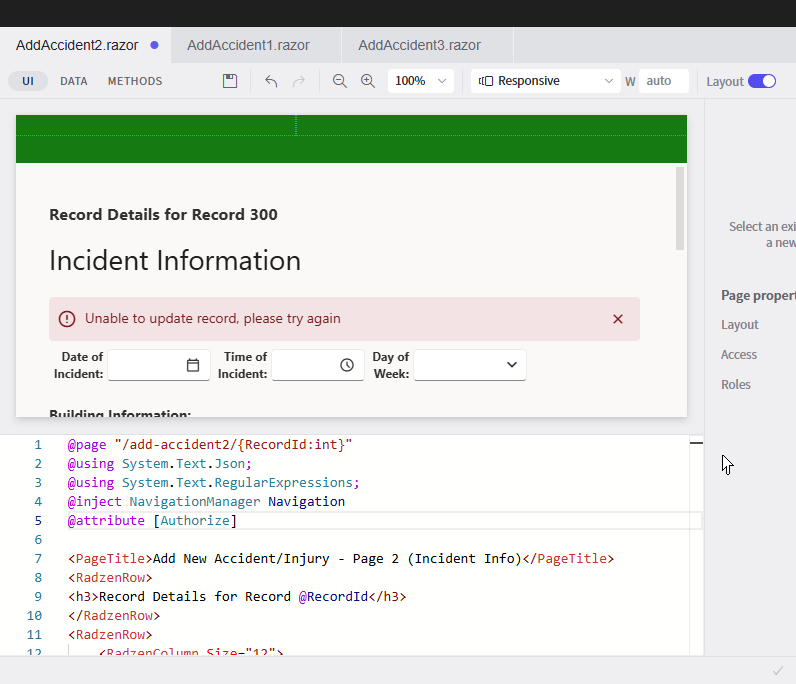Switch to the AddAccident1.razor tab

click(x=248, y=45)
